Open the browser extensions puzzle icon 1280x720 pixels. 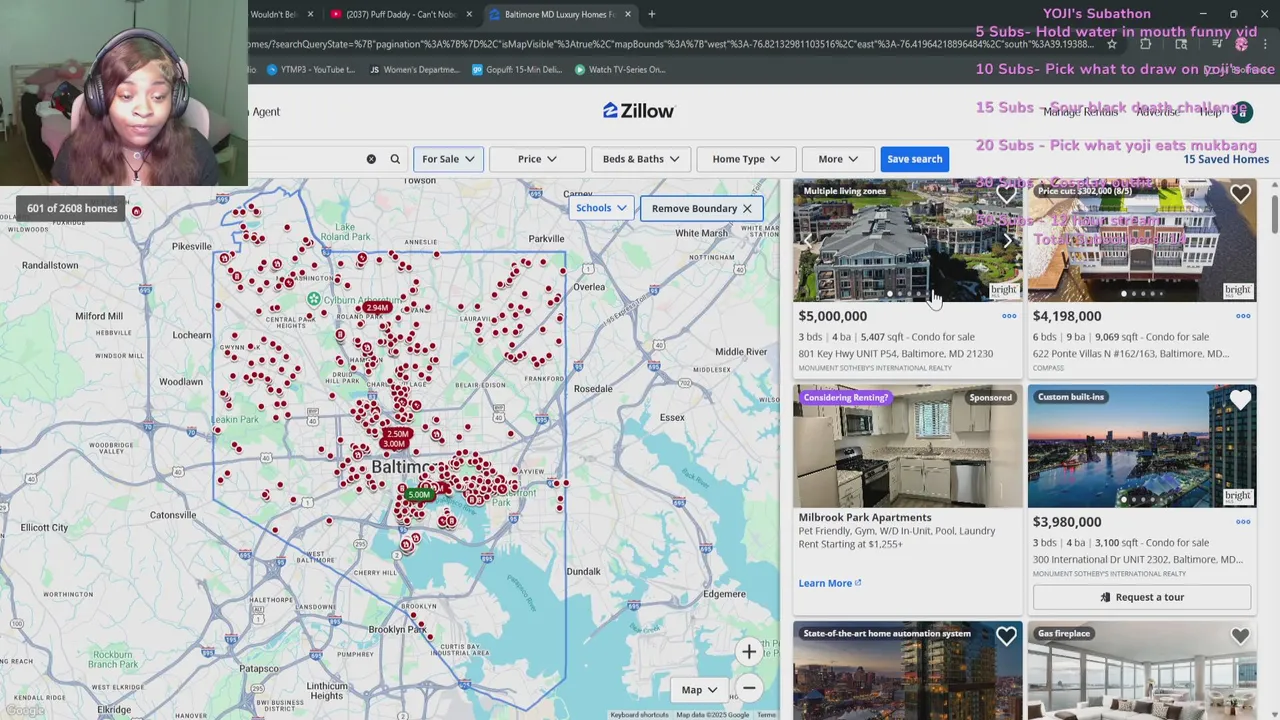pyautogui.click(x=1146, y=44)
